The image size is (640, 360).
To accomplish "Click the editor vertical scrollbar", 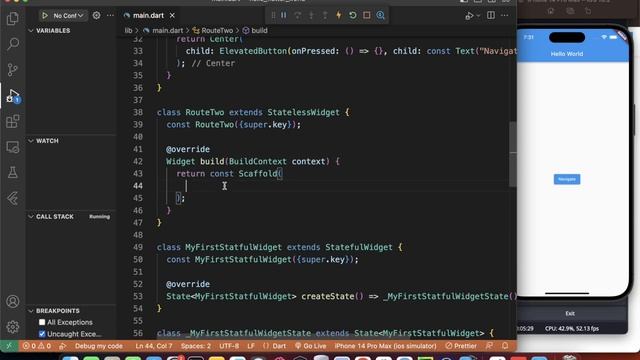I will point(513,154).
